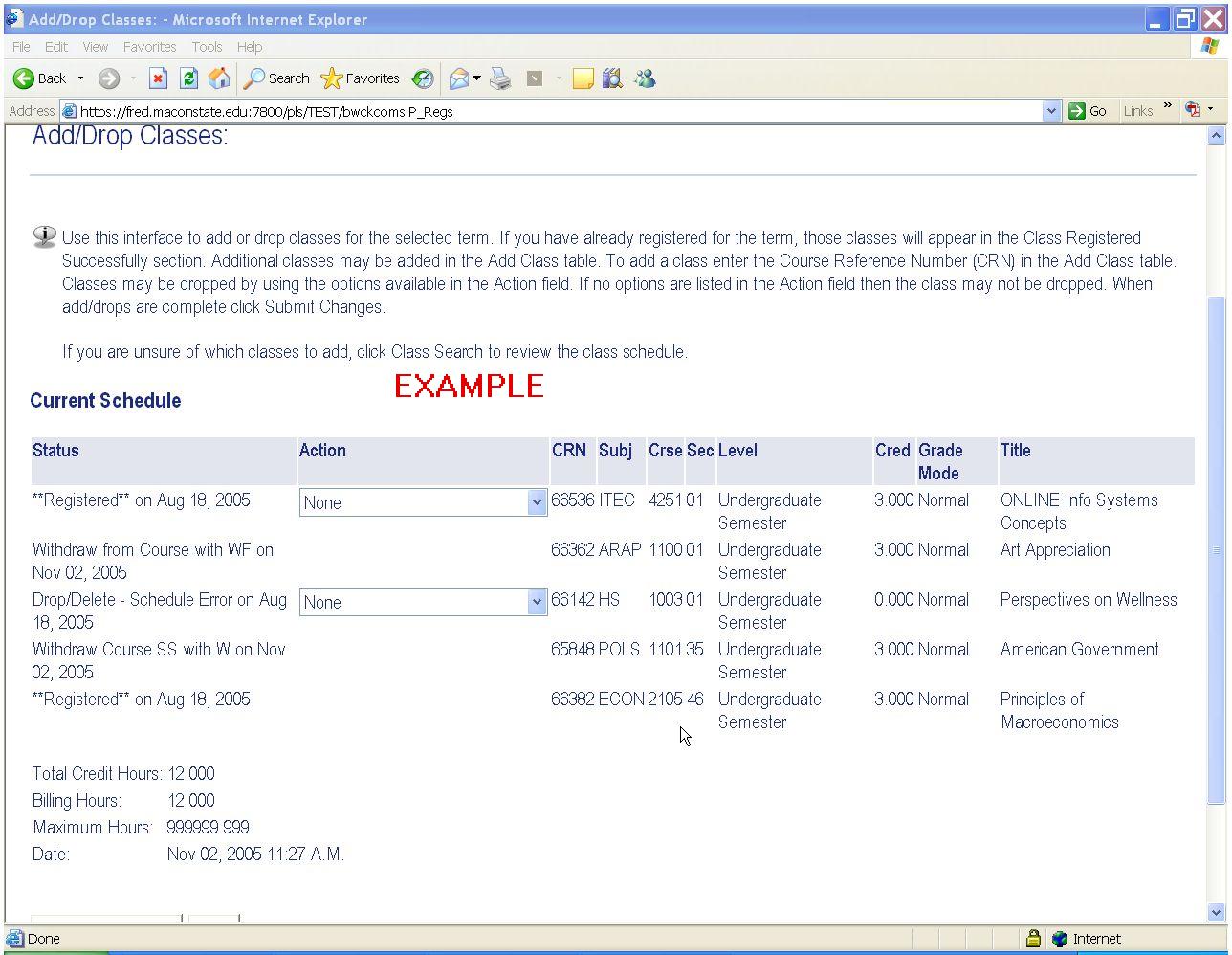Screen dimensions: 1232x955
Task: Launch the Messenger toolbar icon
Action: 646,78
